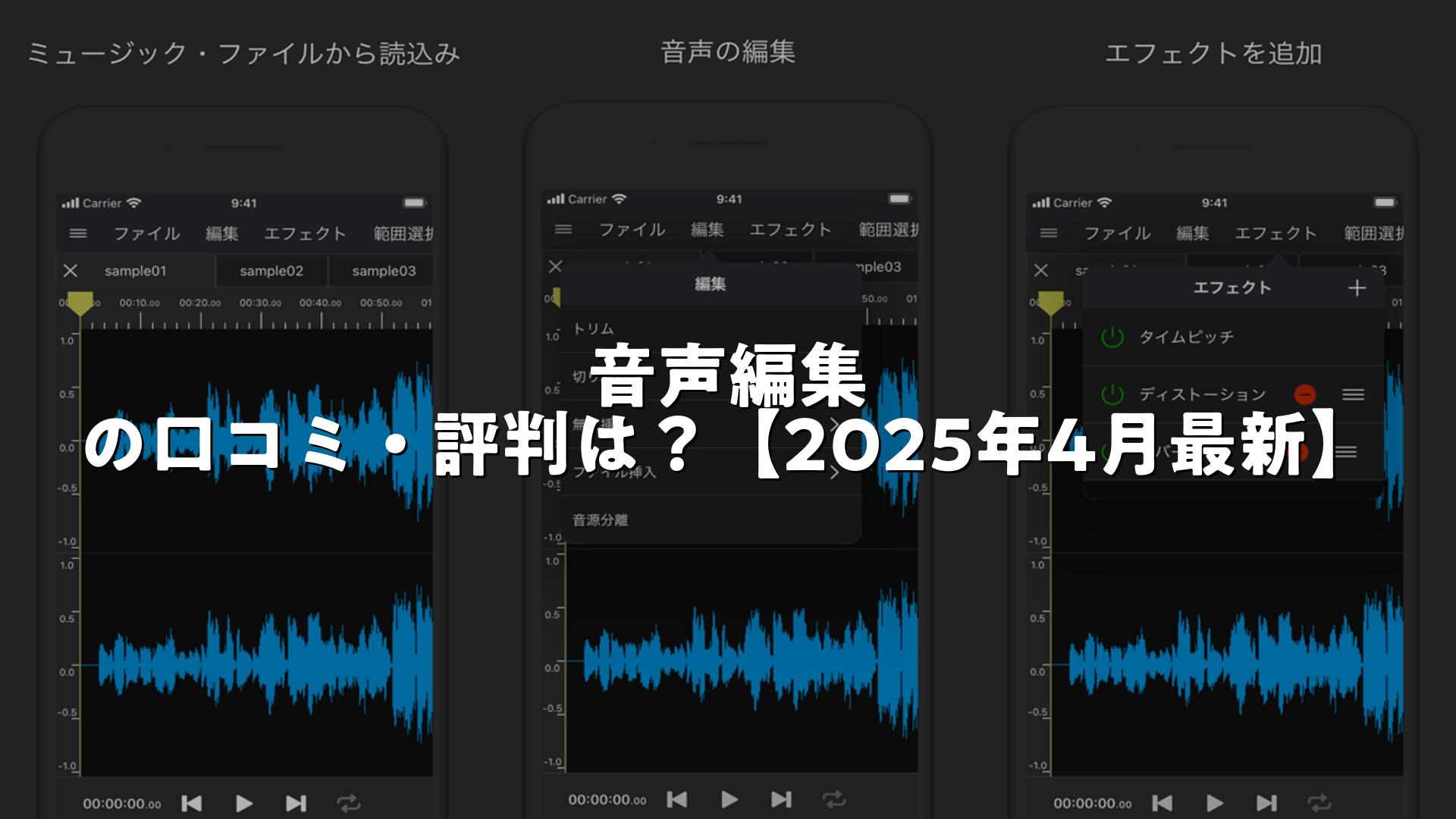Click the 00:30.00 mark on sample01 timeline
1456x819 pixels.
tap(260, 303)
